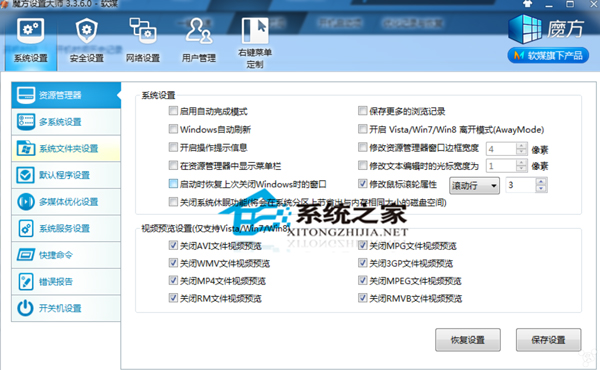Uncheck 关闭RMVB文件视频预览
Screen dimensions: 600x370
click(362, 298)
